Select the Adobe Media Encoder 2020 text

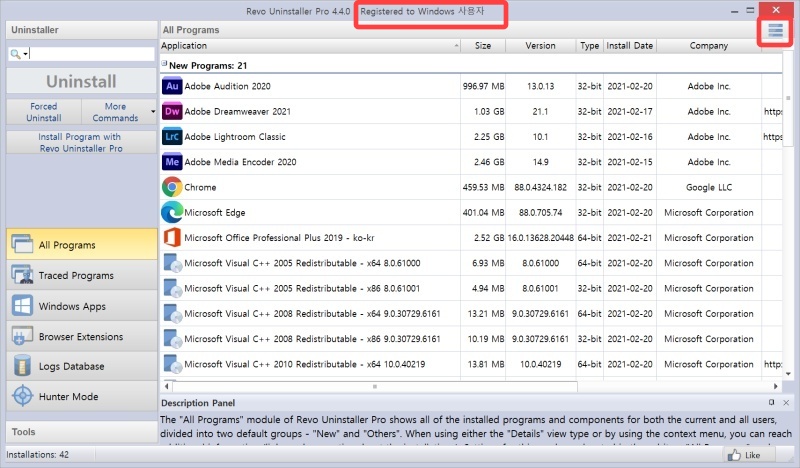[240, 162]
